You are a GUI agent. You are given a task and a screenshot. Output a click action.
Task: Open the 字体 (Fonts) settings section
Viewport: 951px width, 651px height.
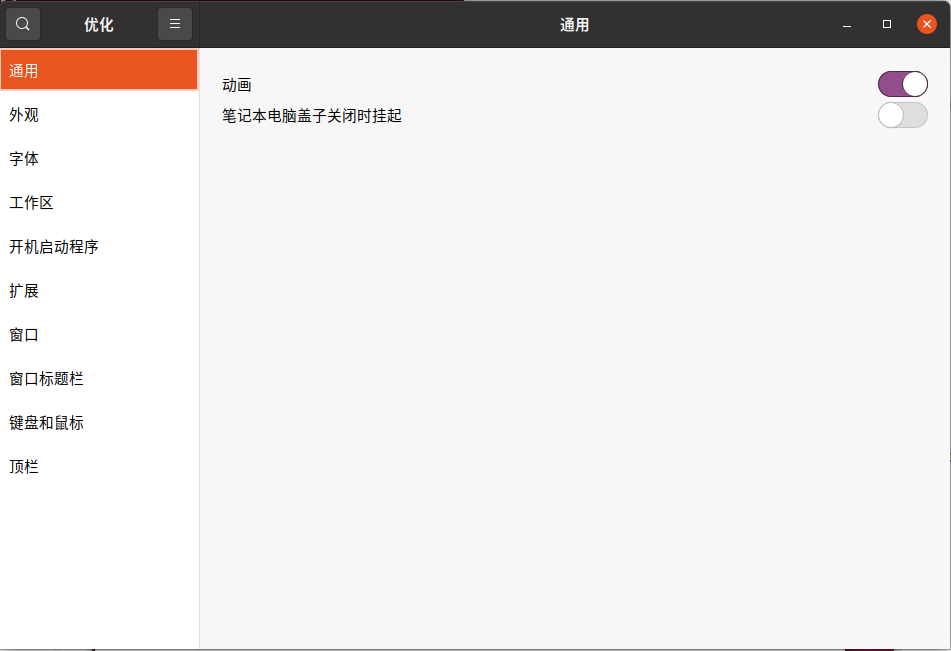[23, 158]
